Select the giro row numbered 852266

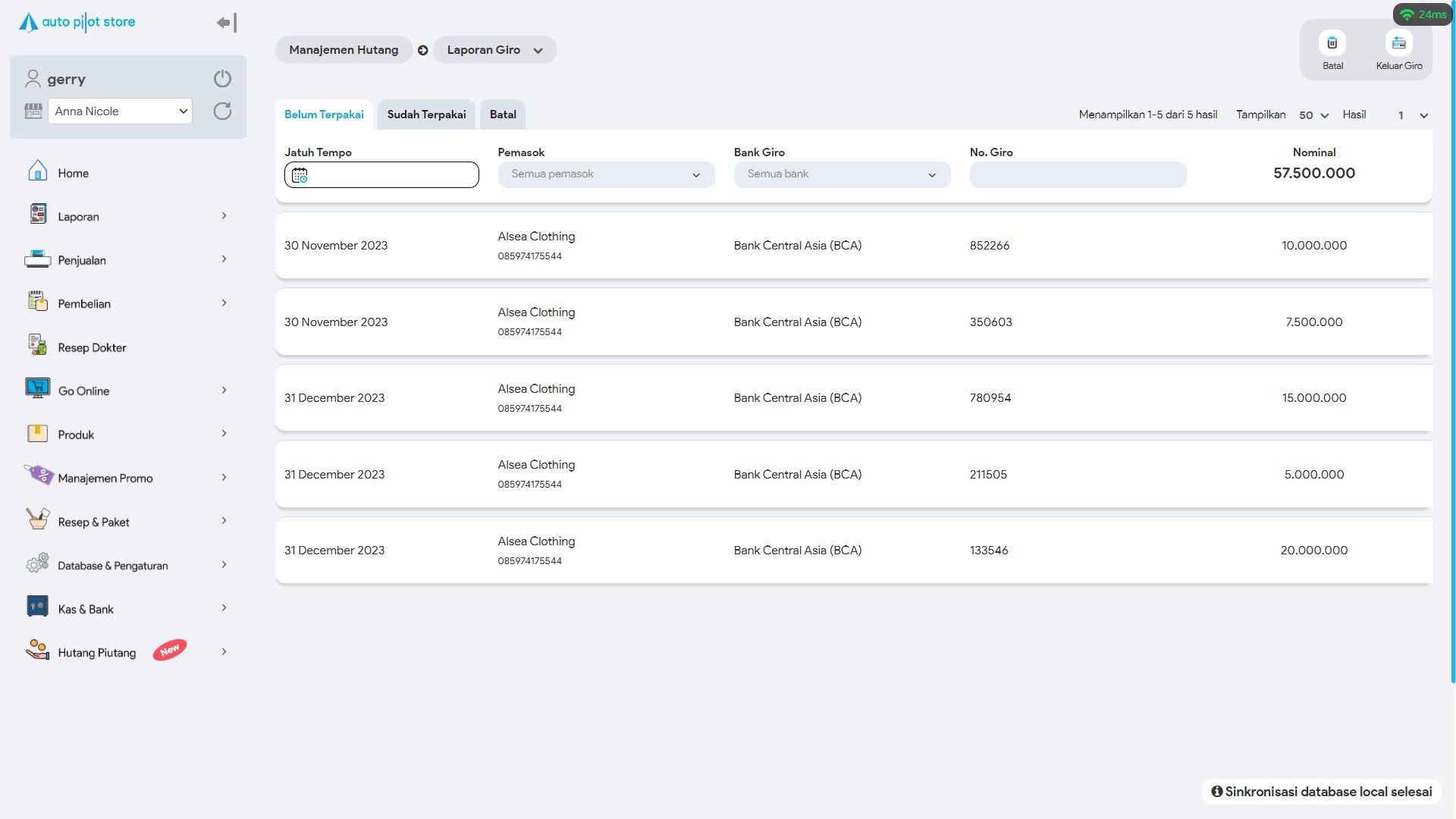(852, 246)
